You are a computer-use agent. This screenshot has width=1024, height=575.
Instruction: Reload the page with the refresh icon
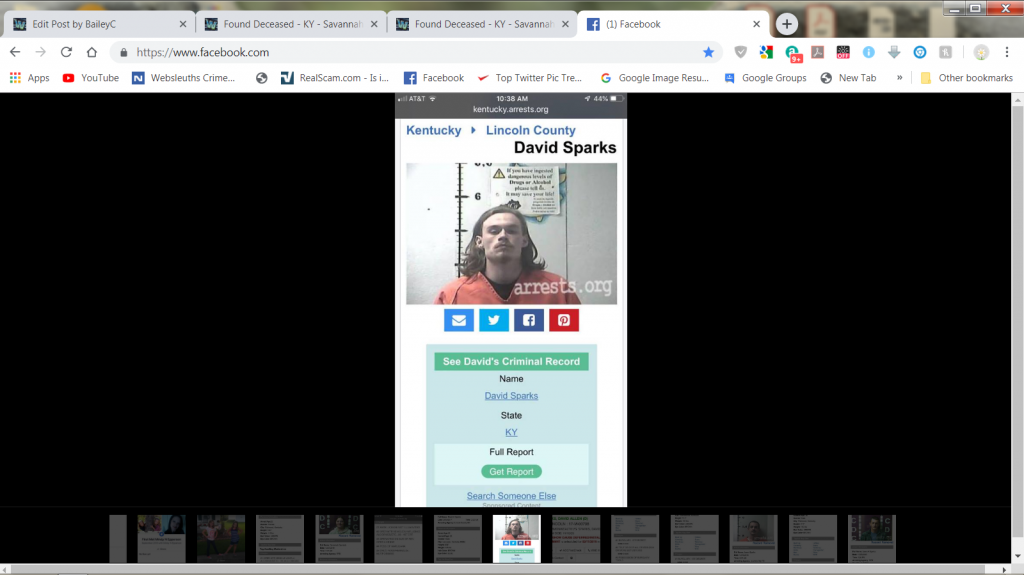66,52
